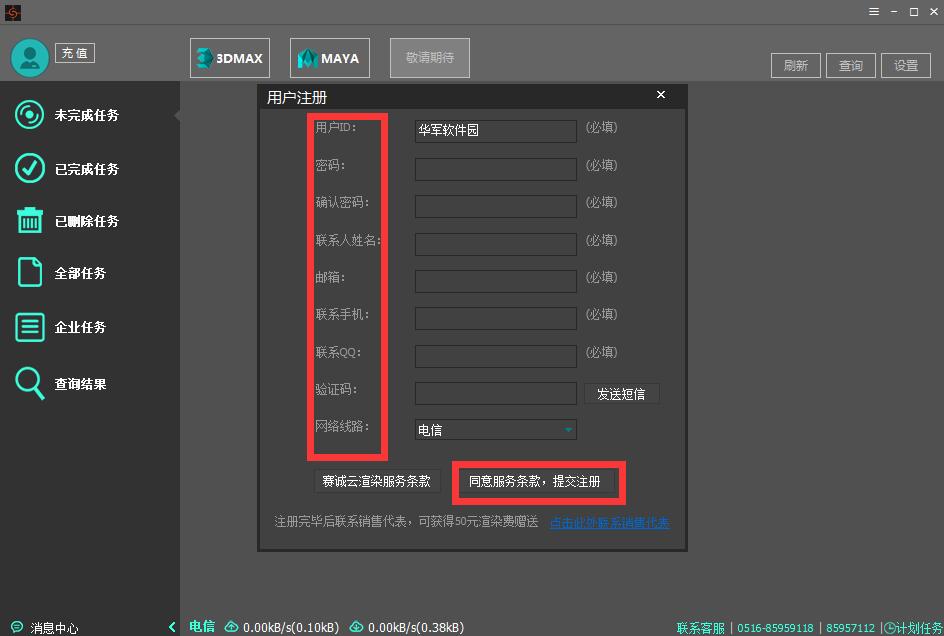Viewport: 944px width, 636px height.
Task: Click the 联系手机 input field
Action: pos(495,319)
